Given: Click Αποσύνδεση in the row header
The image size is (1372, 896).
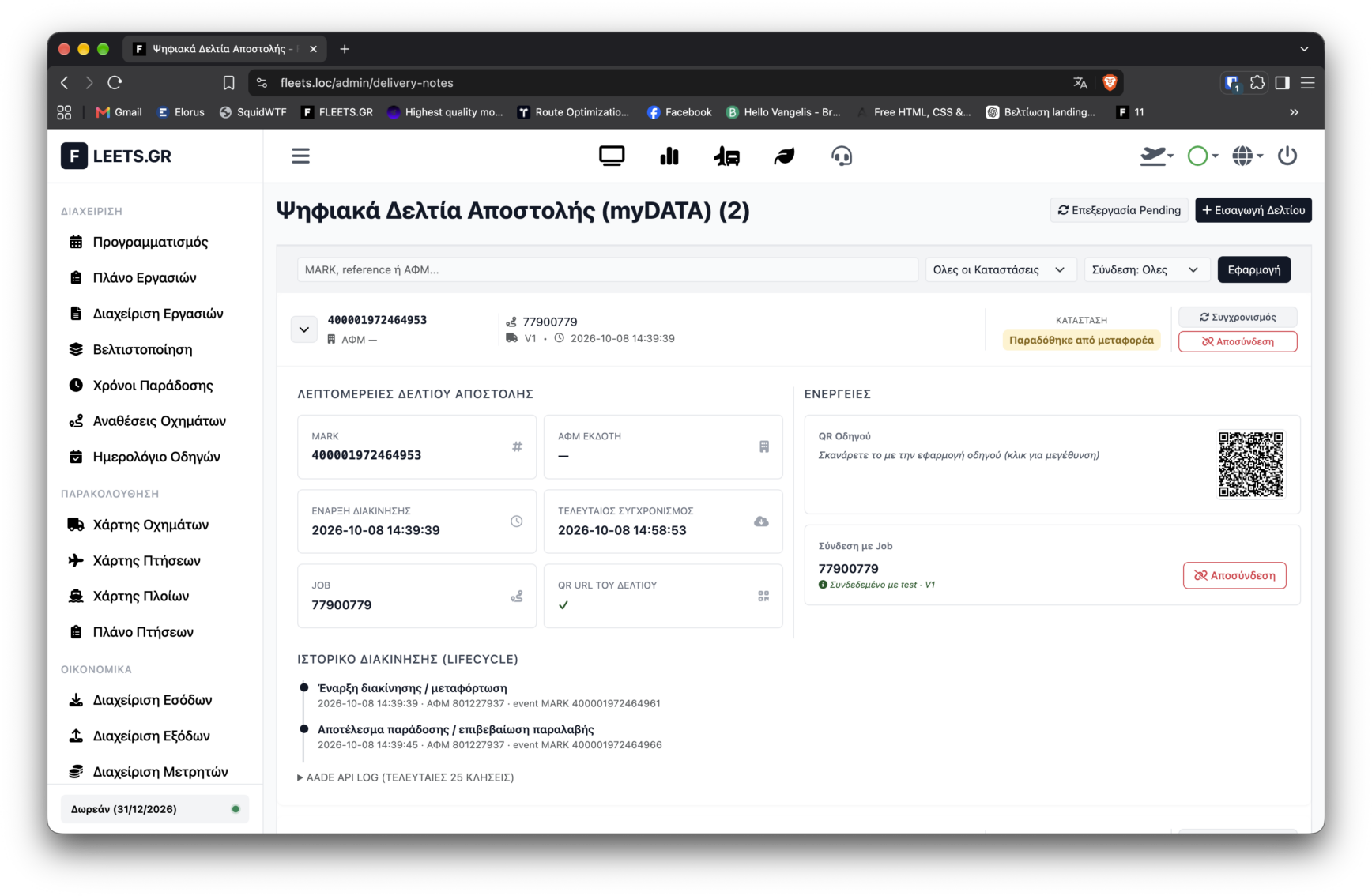Looking at the screenshot, I should [x=1237, y=341].
